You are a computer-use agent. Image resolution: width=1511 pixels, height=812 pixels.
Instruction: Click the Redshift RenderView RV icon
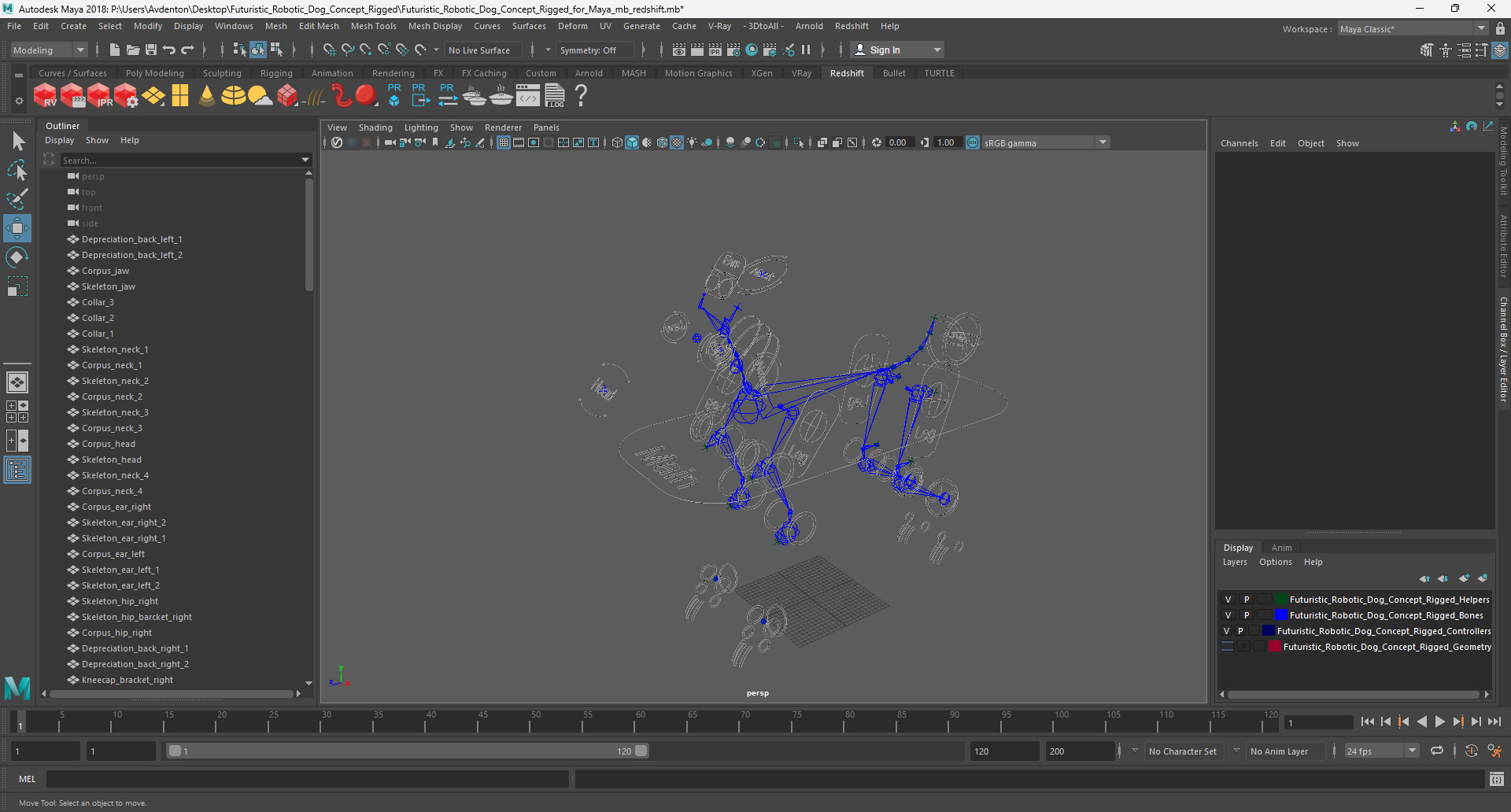[x=45, y=96]
